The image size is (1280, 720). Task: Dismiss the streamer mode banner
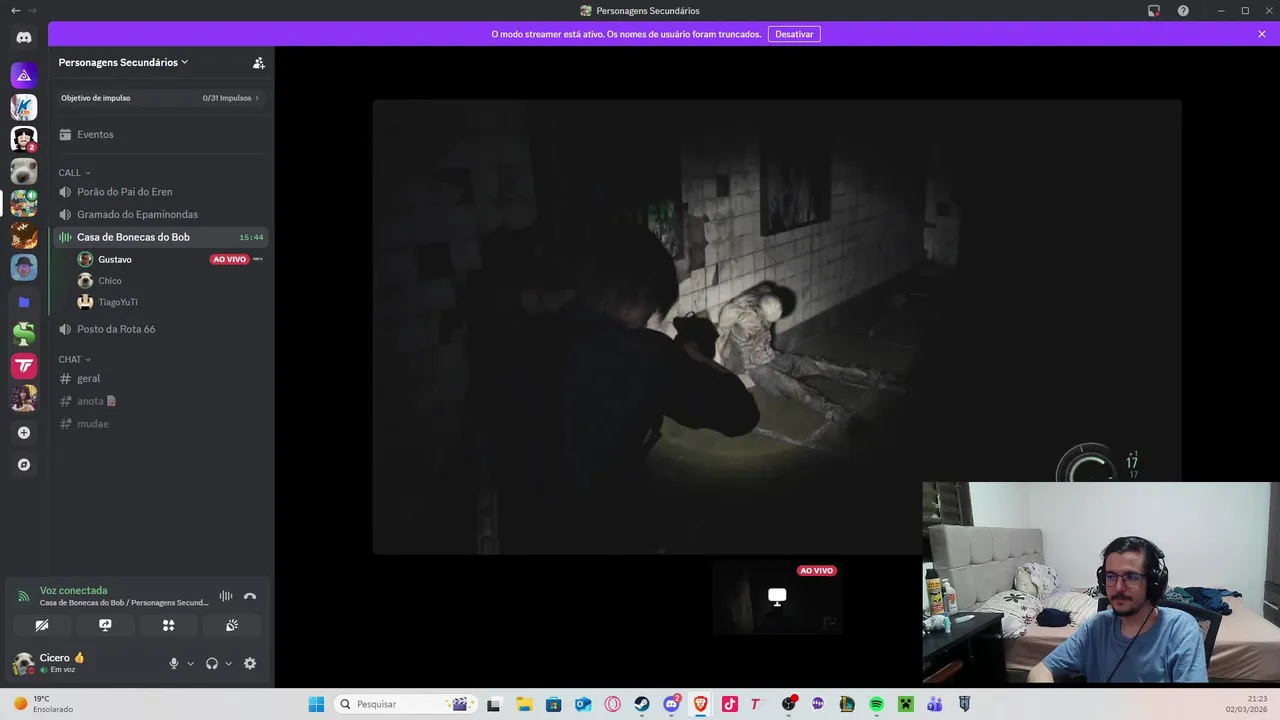coord(1262,34)
